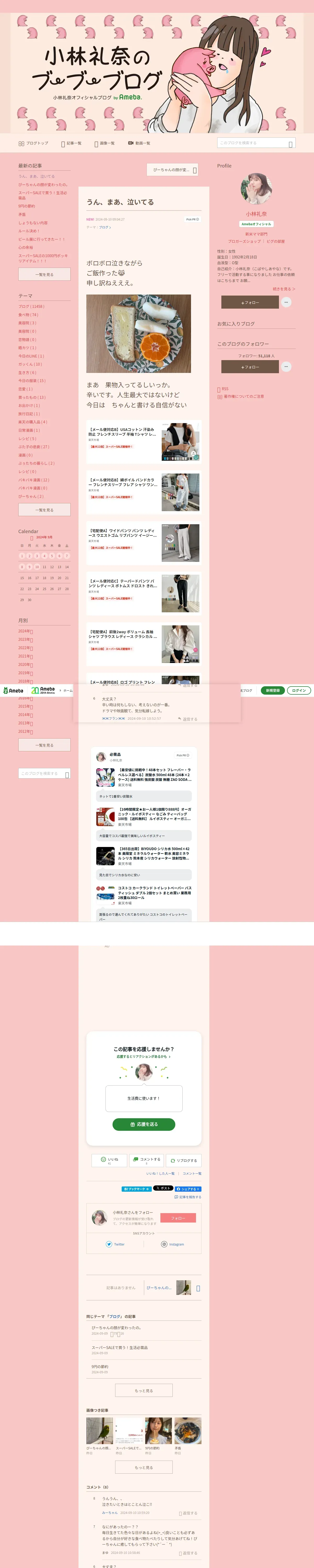This screenshot has width=314, height=1568.
Task: Click もっと見る under image articles
Action: click(144, 1468)
